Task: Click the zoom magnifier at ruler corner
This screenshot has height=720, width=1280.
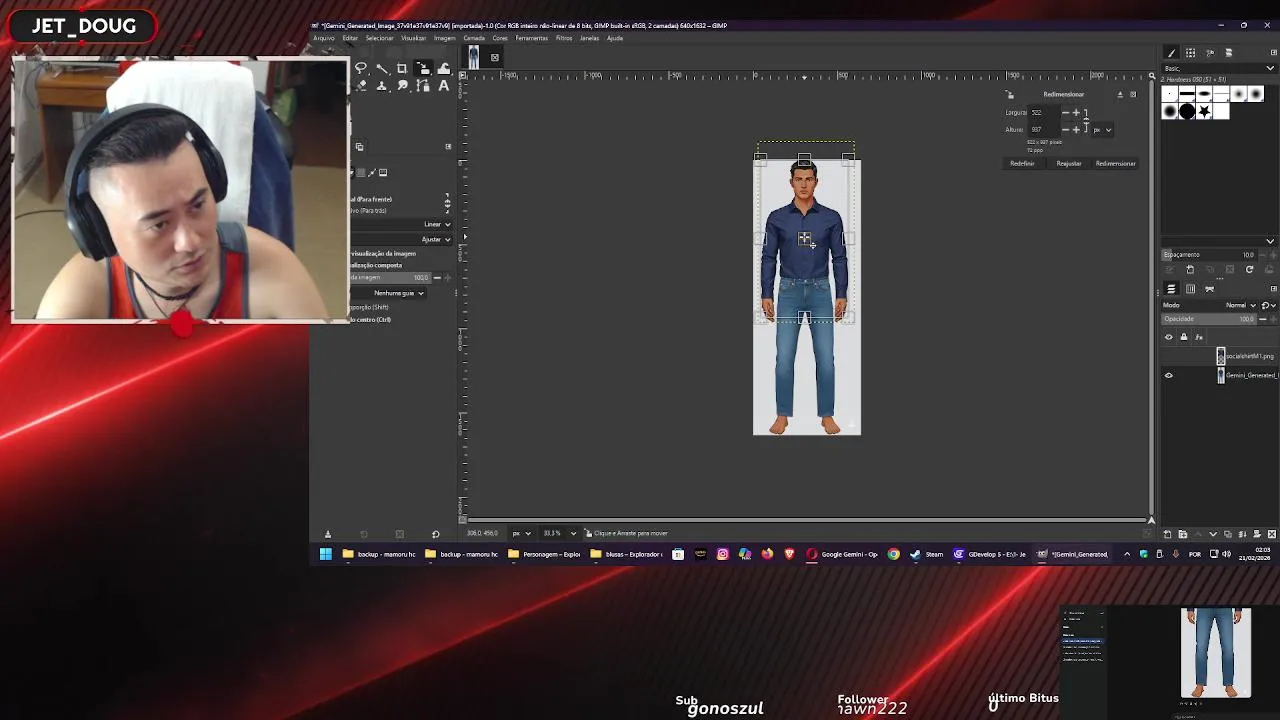Action: [x=1152, y=76]
